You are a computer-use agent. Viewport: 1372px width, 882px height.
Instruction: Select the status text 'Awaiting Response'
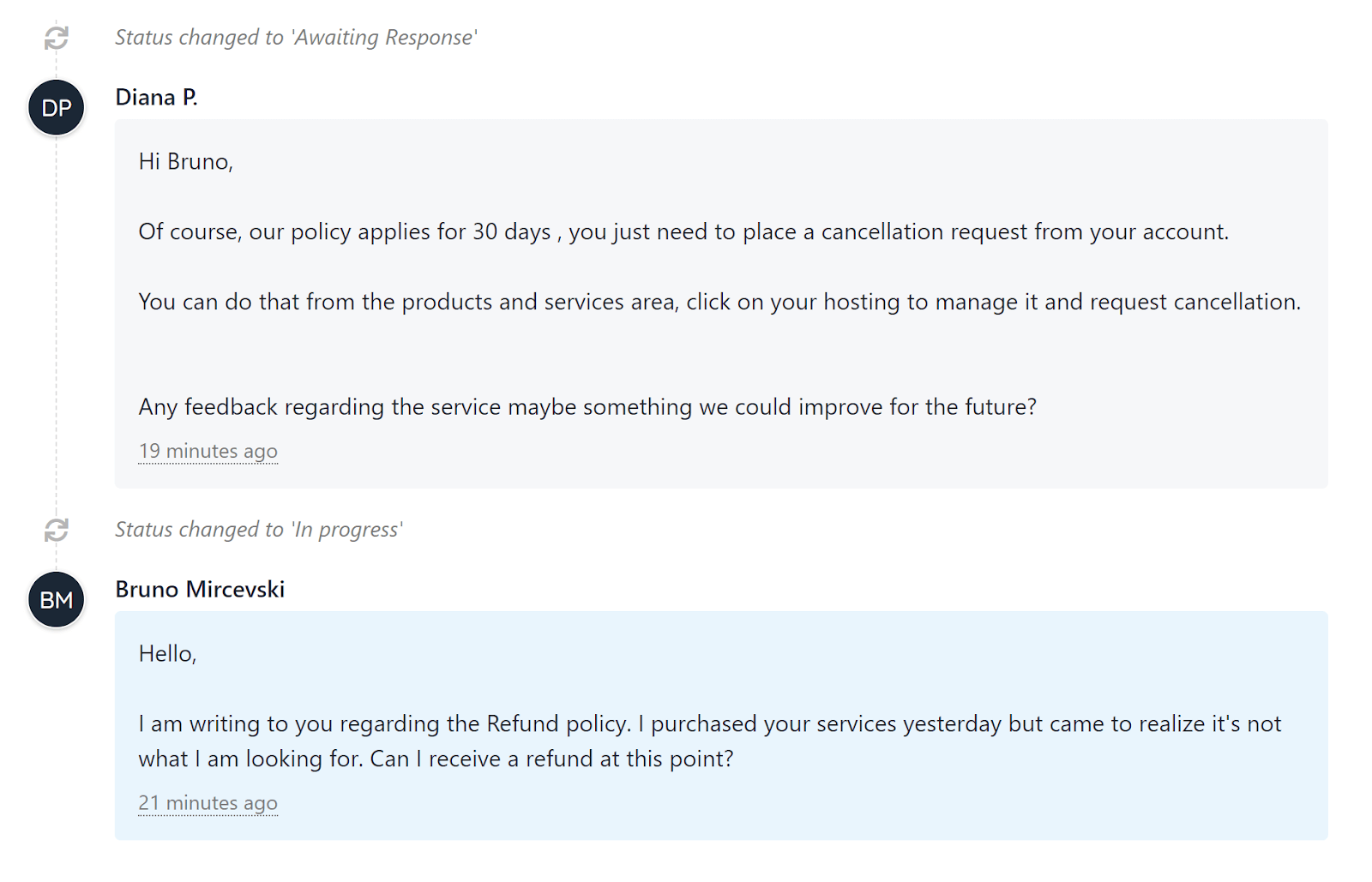385,38
